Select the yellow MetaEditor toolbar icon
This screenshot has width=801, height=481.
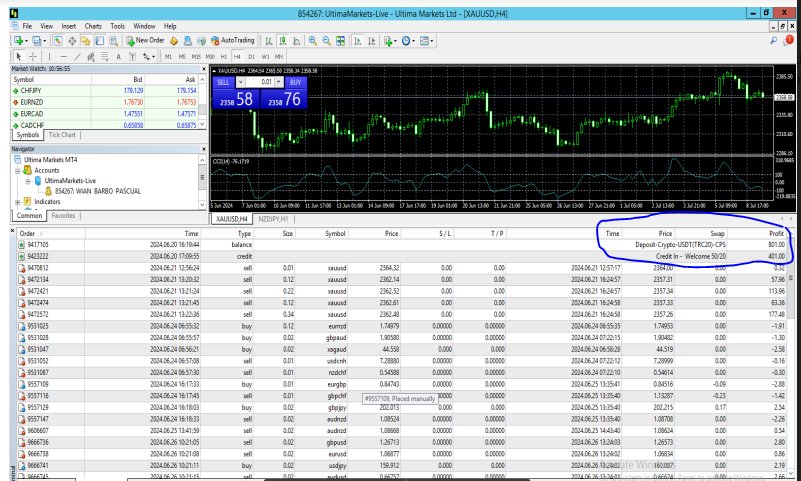174,41
